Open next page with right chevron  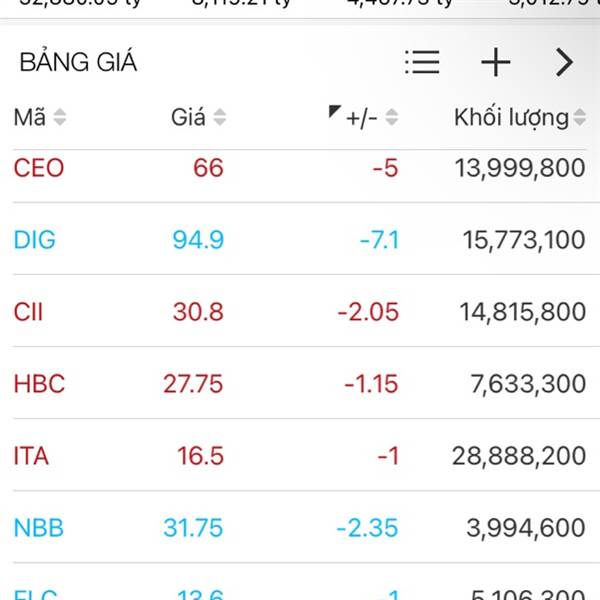(x=564, y=62)
